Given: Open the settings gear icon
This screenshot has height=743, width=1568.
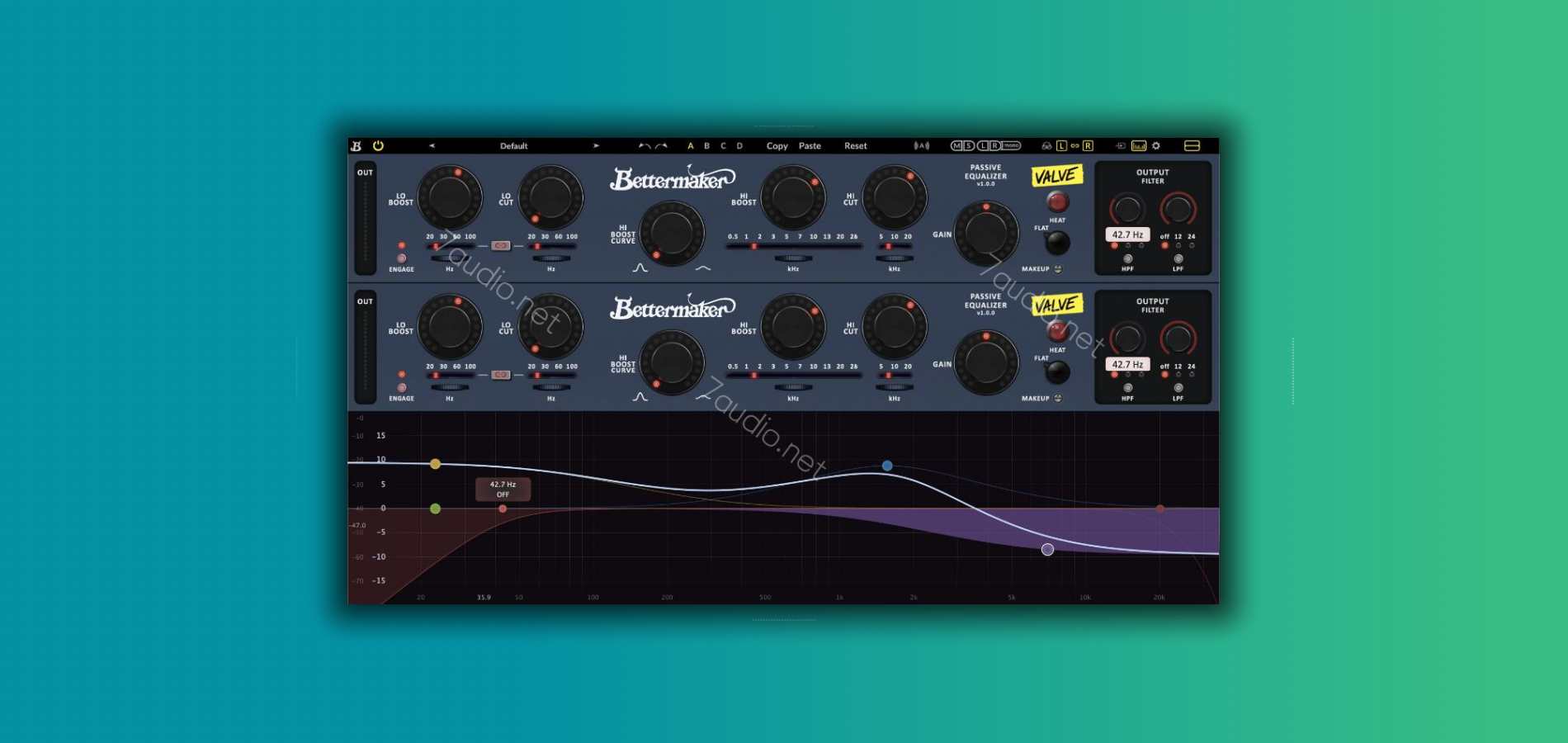Looking at the screenshot, I should (1156, 145).
